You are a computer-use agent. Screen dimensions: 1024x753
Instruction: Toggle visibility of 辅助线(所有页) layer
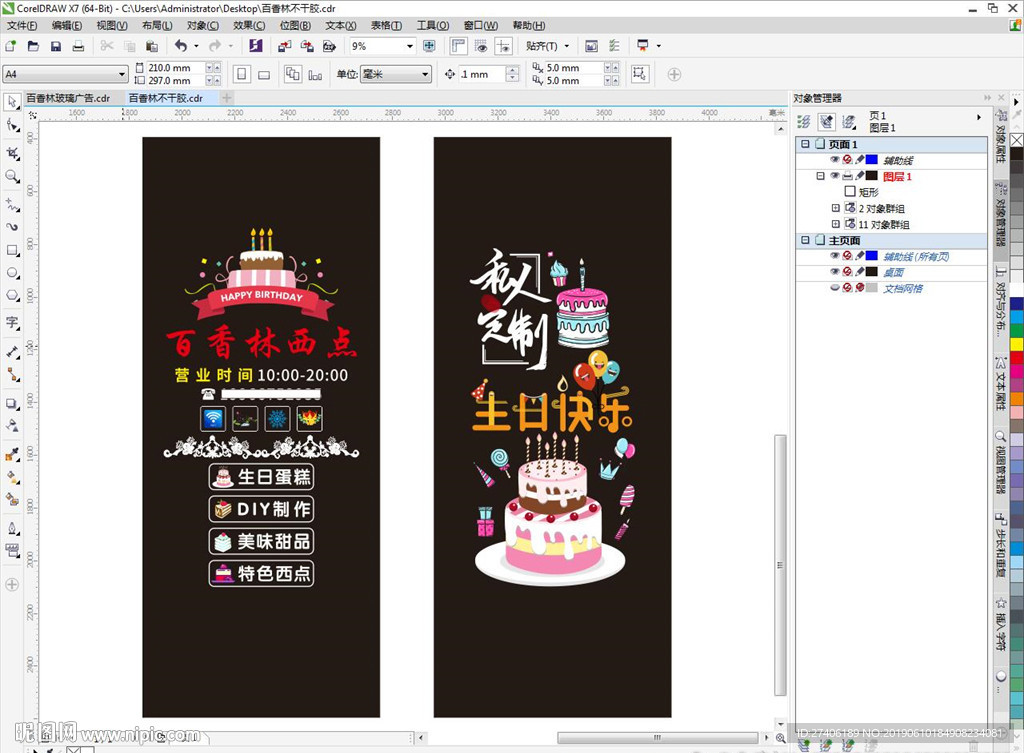tap(835, 255)
